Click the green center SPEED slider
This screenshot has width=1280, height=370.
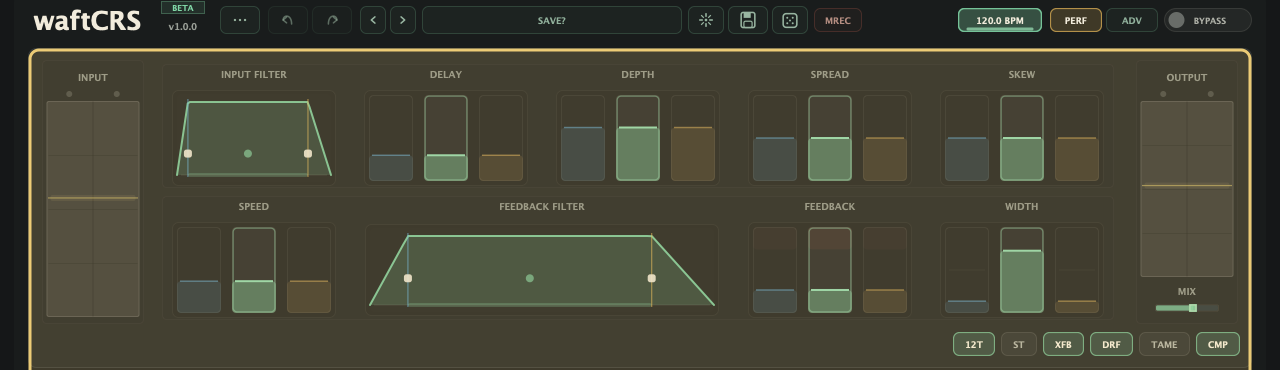pos(254,270)
